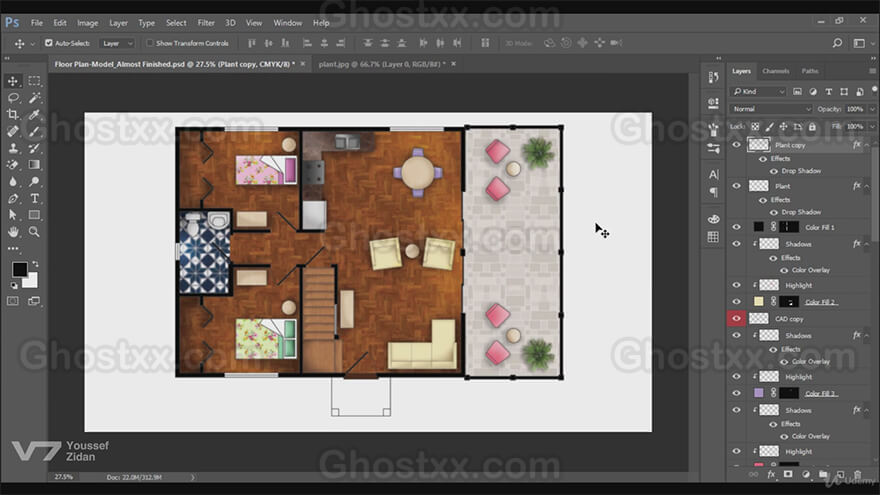
Task: Click the background white color swatch
Action: pyautogui.click(x=31, y=281)
